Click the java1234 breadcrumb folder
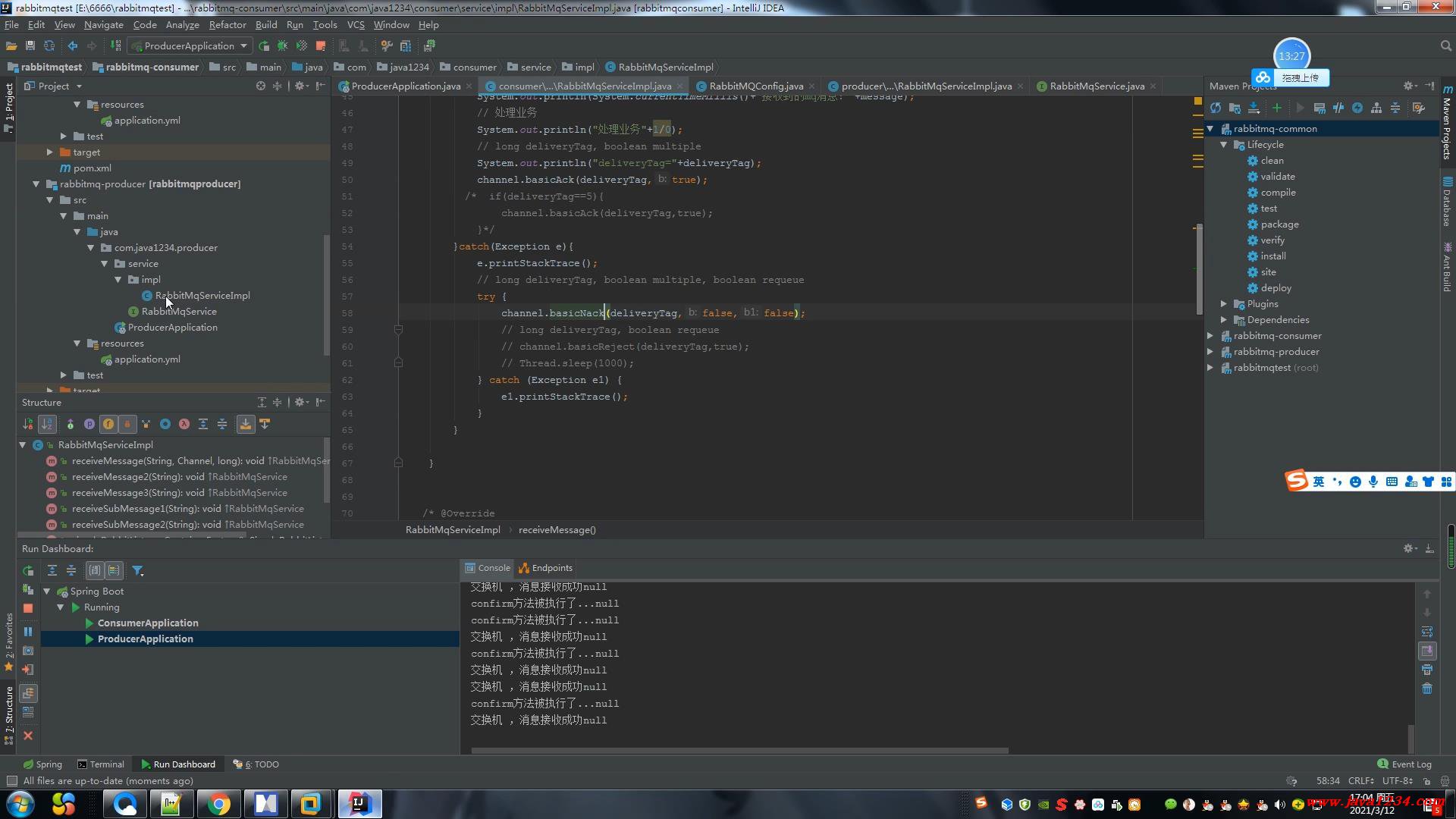1456x819 pixels. pos(403,67)
